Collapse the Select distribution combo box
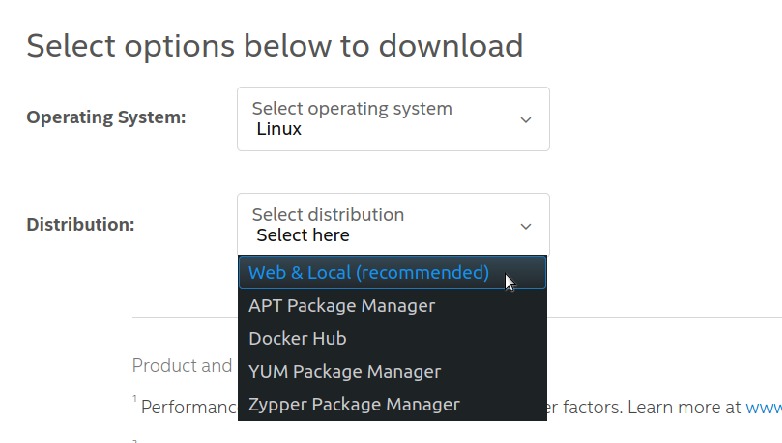 [393, 225]
